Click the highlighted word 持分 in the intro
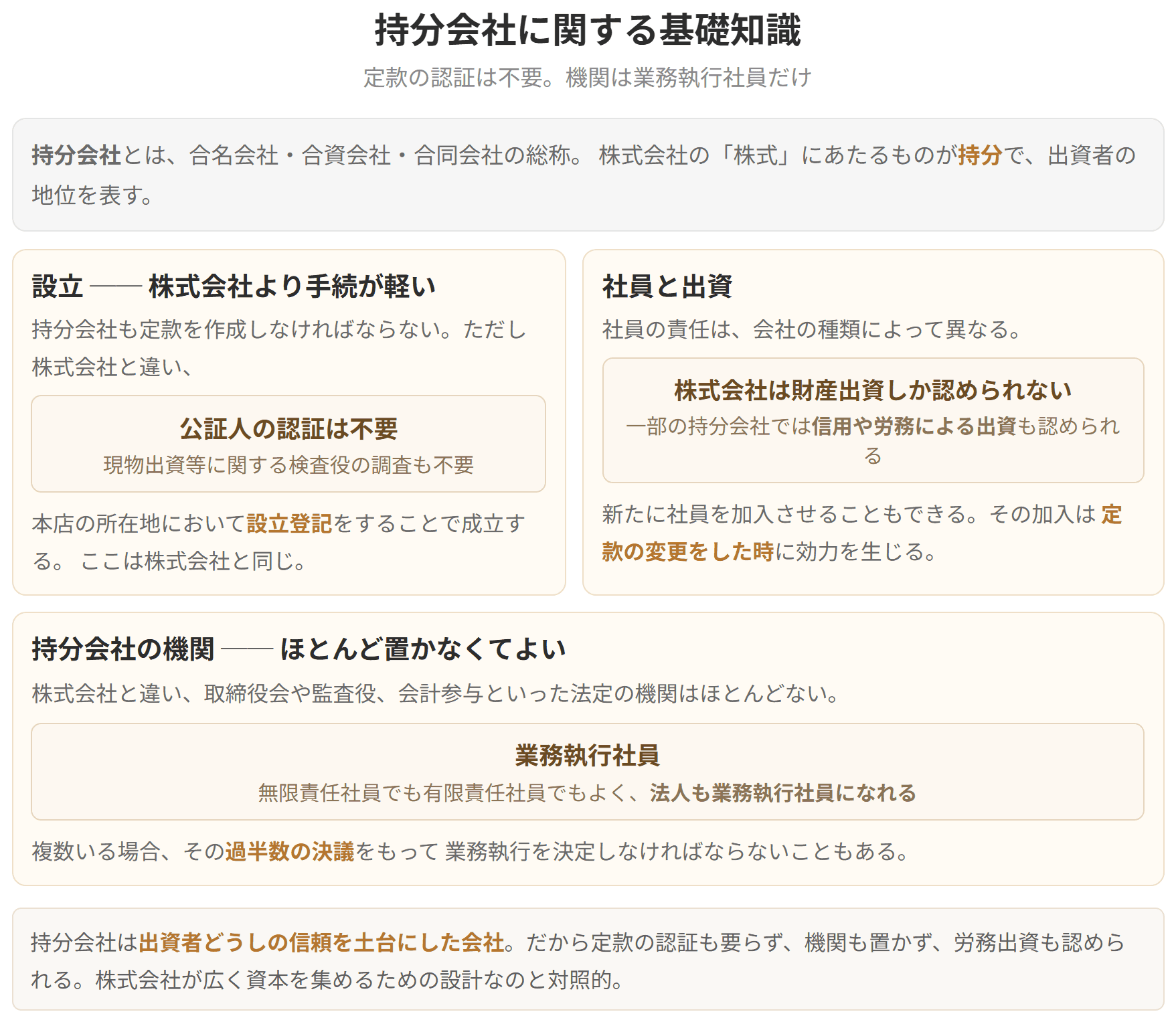 click(x=980, y=155)
